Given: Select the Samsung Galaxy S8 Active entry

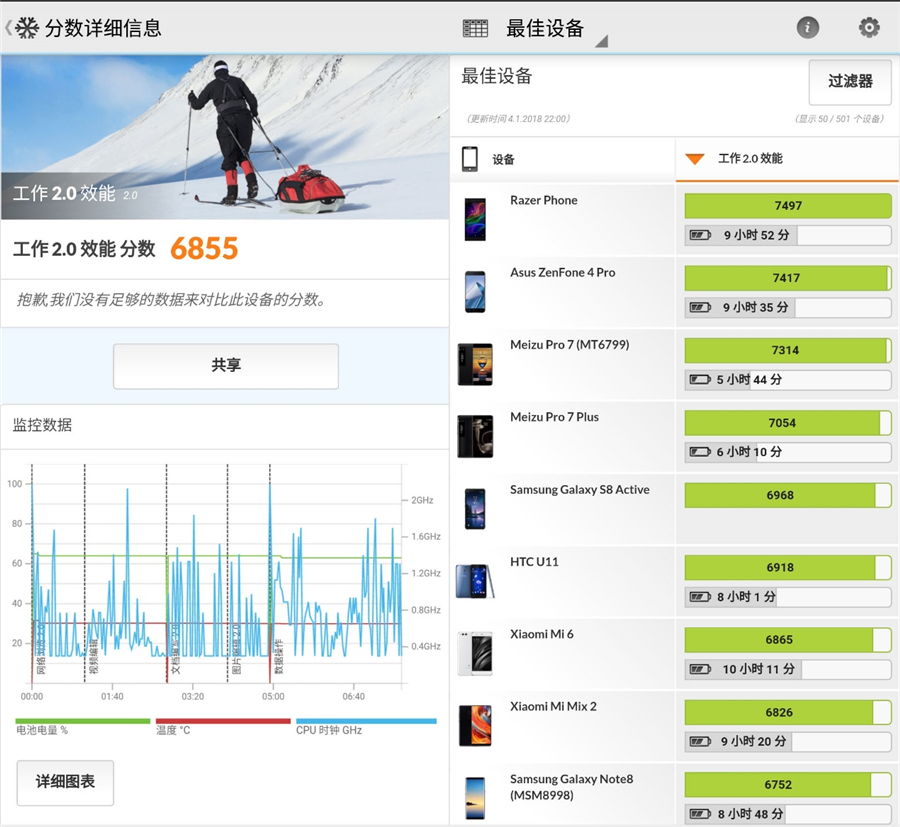Looking at the screenshot, I should pyautogui.click(x=579, y=490).
